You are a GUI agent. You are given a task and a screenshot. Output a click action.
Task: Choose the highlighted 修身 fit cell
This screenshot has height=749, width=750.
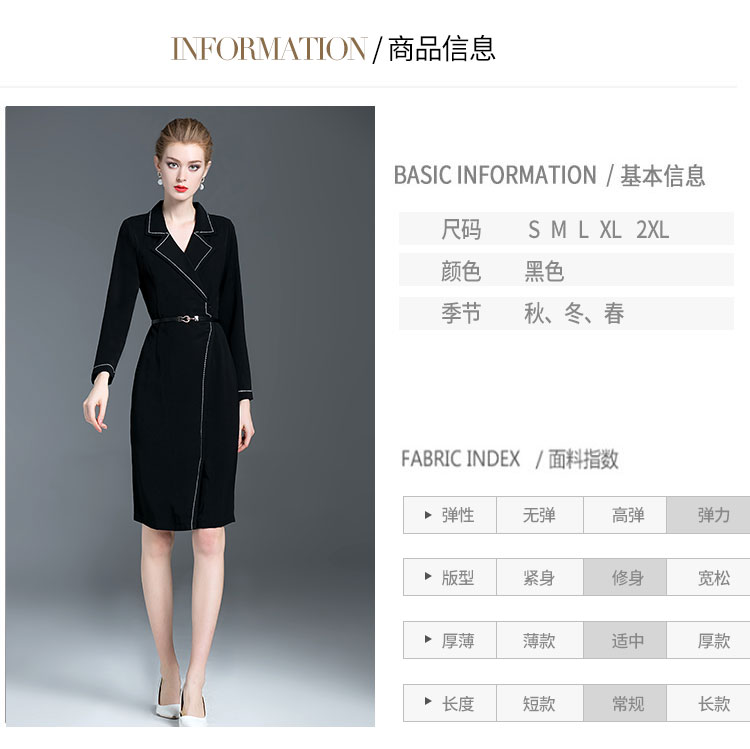pyautogui.click(x=625, y=577)
